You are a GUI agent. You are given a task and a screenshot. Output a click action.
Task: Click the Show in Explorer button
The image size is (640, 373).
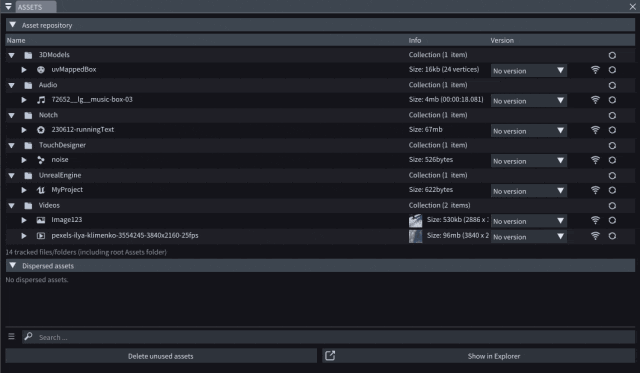478,356
